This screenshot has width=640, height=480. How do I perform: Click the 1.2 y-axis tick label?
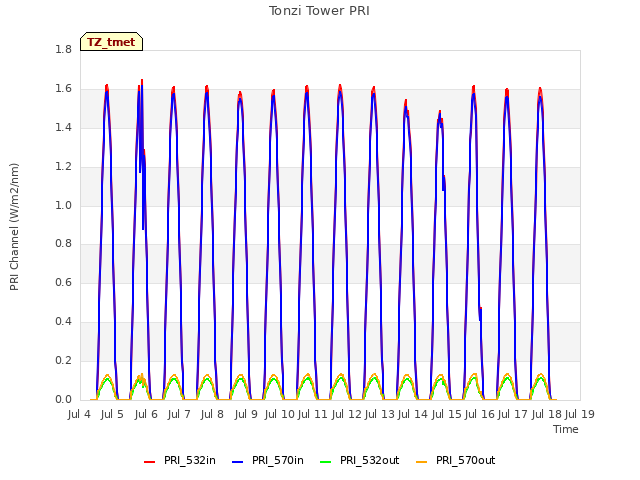click(63, 166)
